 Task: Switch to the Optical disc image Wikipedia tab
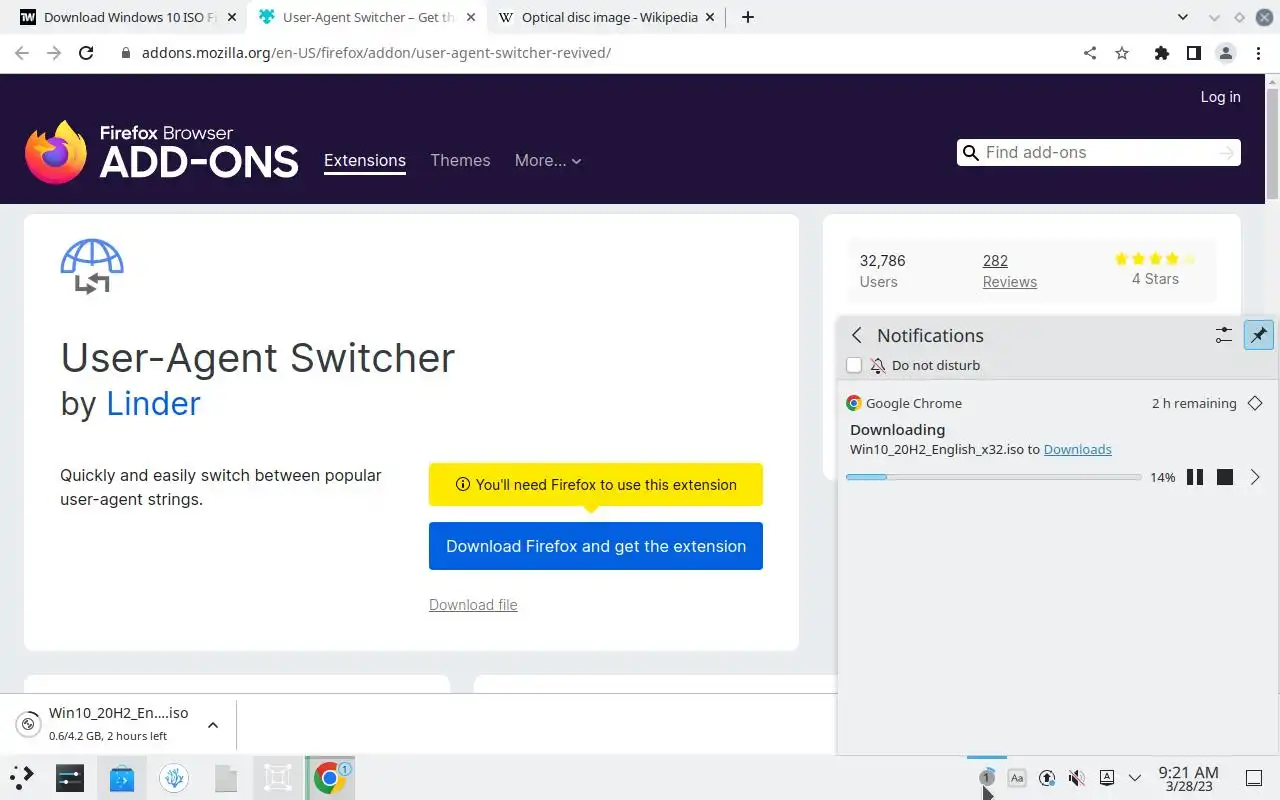[x=607, y=17]
